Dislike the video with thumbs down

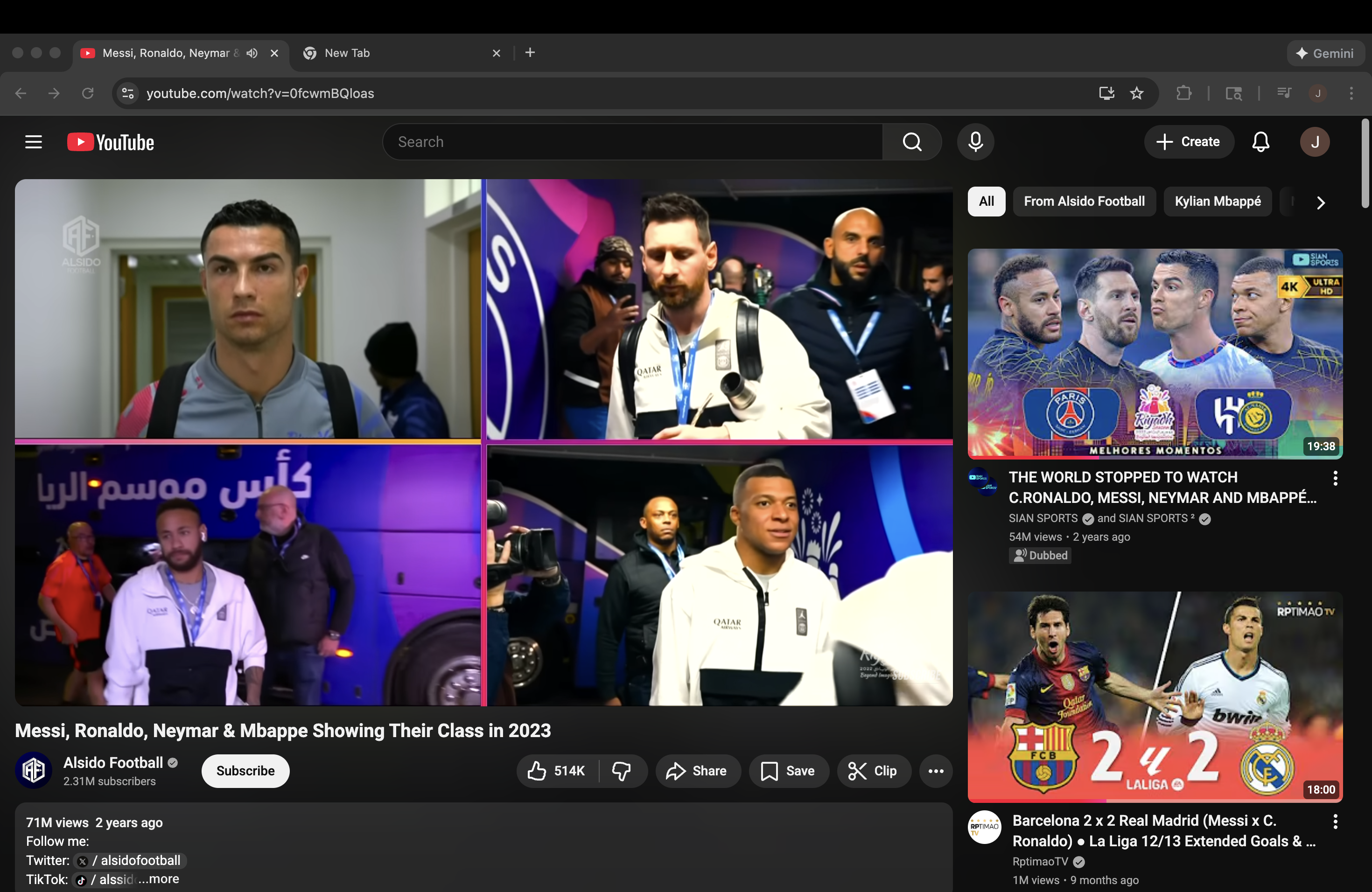[x=622, y=771]
